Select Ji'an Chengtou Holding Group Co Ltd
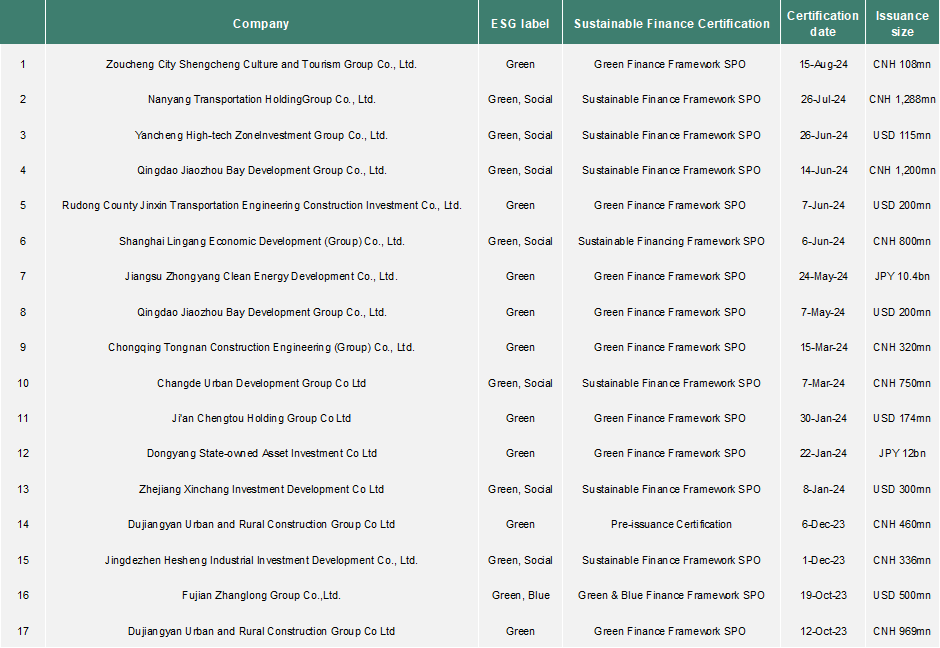Image resolution: width=940 pixels, height=648 pixels. click(261, 418)
